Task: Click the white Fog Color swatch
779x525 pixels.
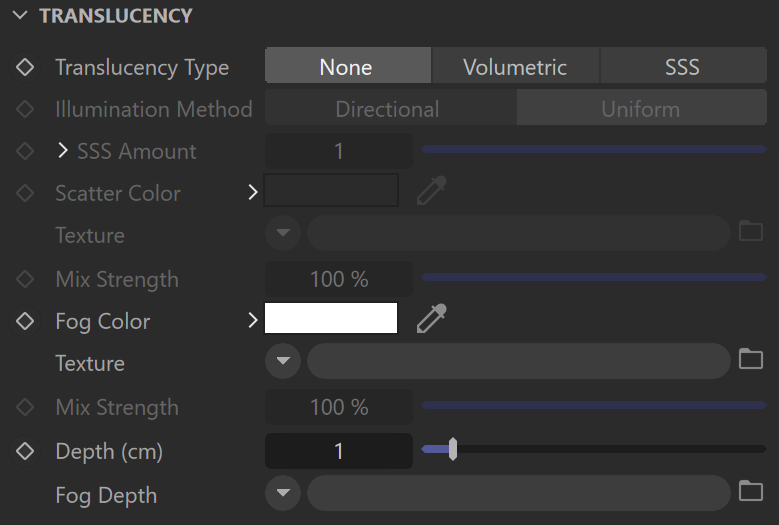Action: coord(331,318)
